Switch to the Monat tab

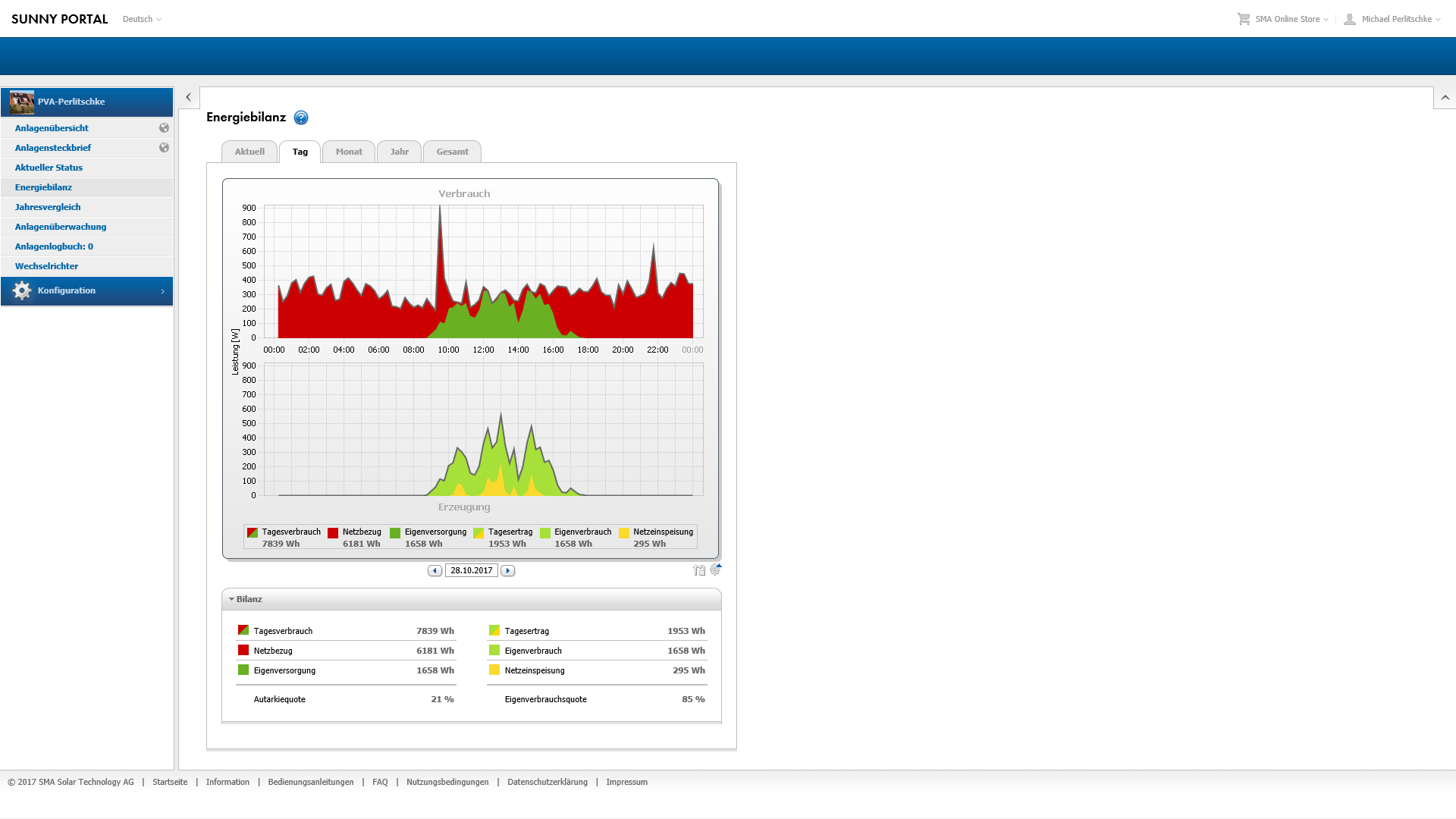click(x=349, y=152)
